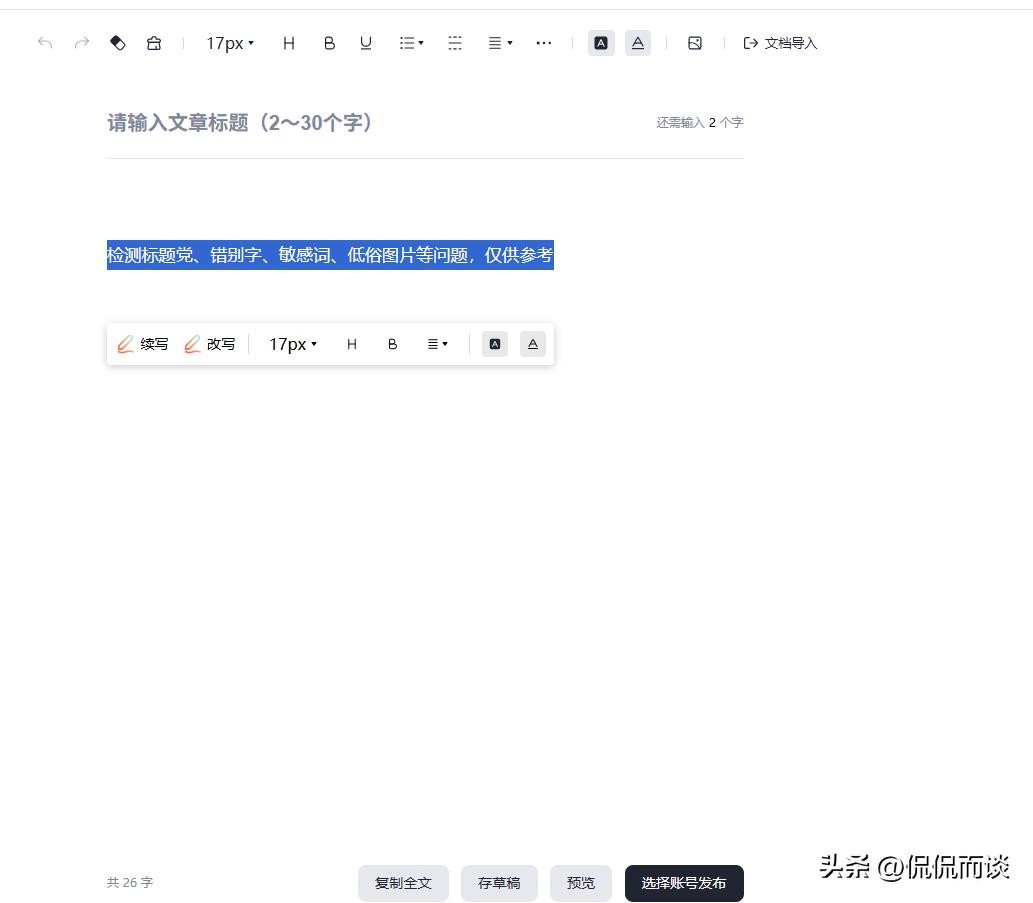The width and height of the screenshot is (1033, 903).
Task: Select 续写 AI continue writing
Action: pos(143,344)
